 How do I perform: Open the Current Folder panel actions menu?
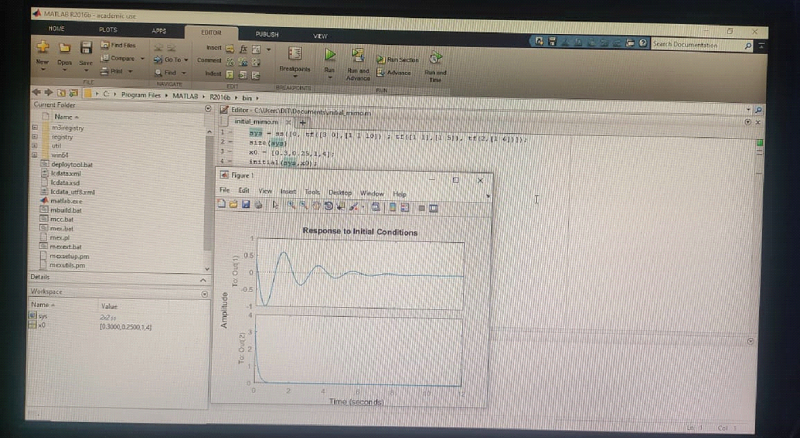coord(208,109)
